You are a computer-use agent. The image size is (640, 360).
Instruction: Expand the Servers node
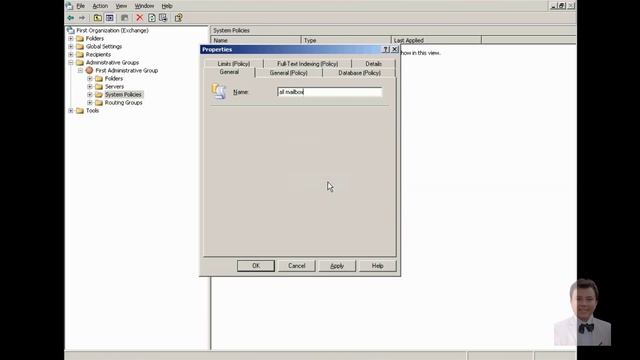pyautogui.click(x=90, y=87)
